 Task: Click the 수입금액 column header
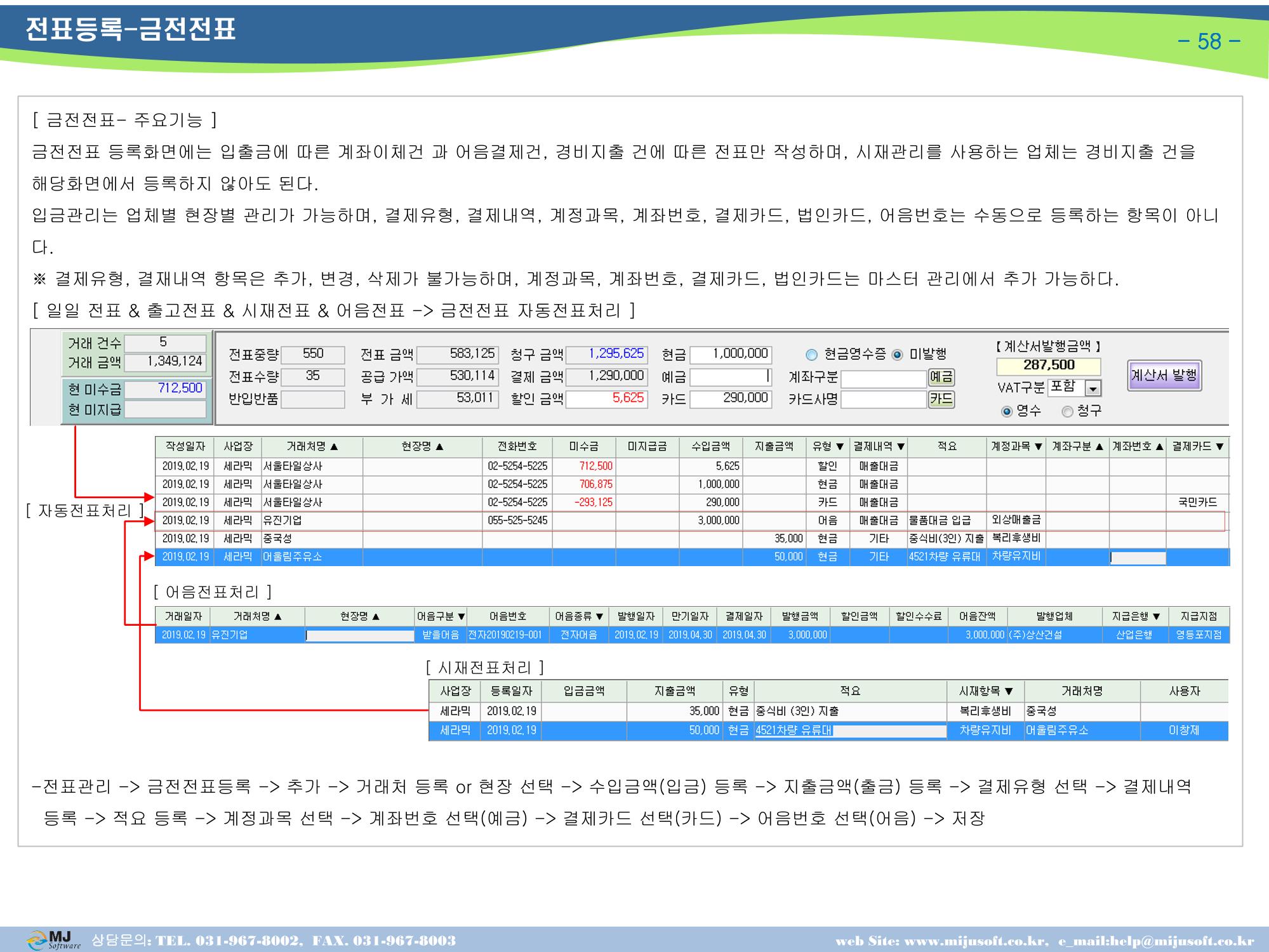pos(710,447)
